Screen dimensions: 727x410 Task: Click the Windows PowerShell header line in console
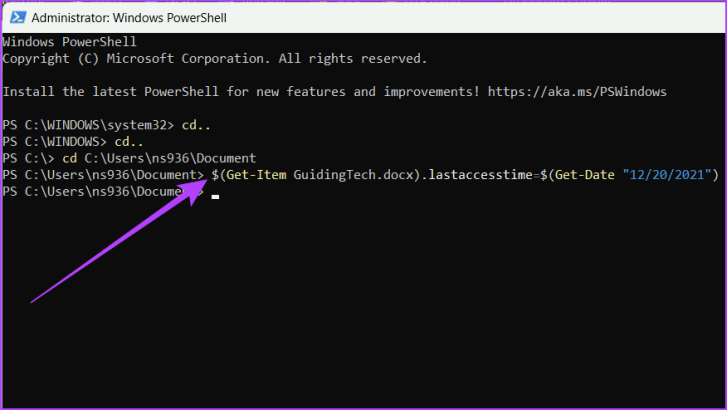pyautogui.click(x=70, y=42)
